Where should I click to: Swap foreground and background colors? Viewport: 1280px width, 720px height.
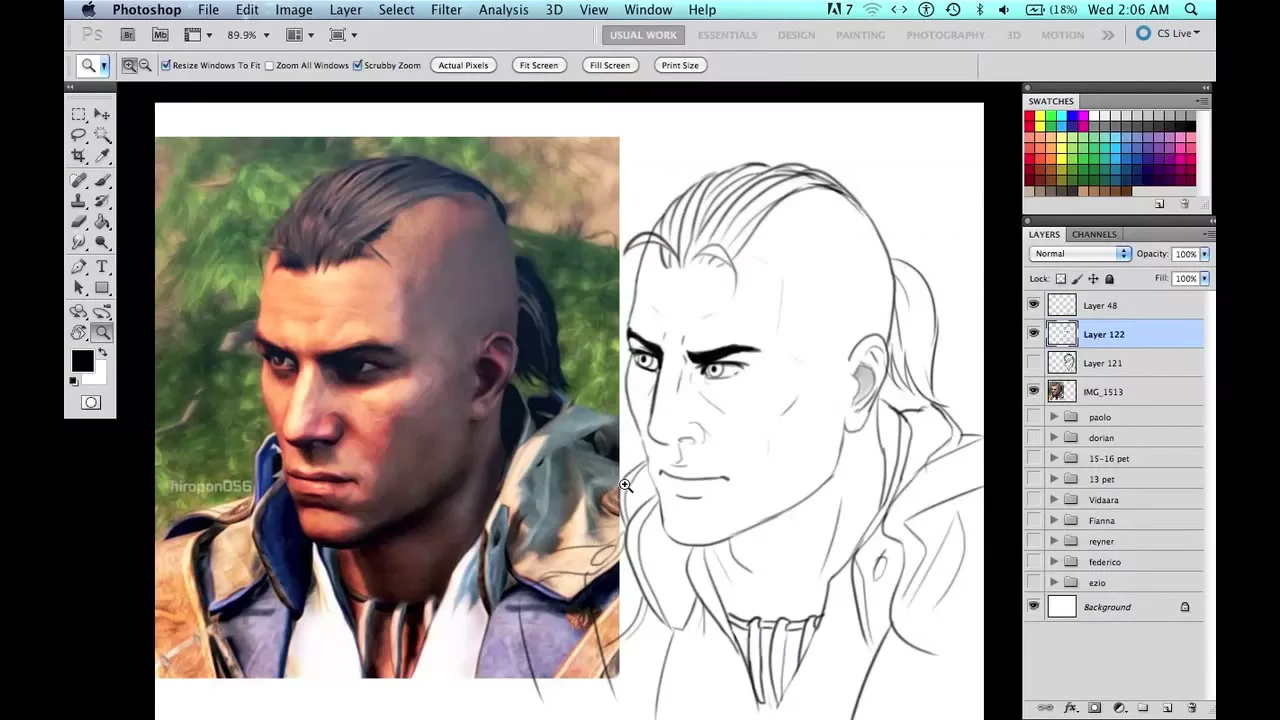tap(101, 353)
